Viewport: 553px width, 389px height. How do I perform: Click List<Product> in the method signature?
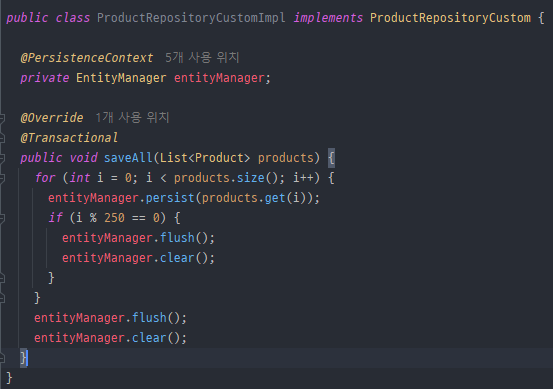point(205,158)
